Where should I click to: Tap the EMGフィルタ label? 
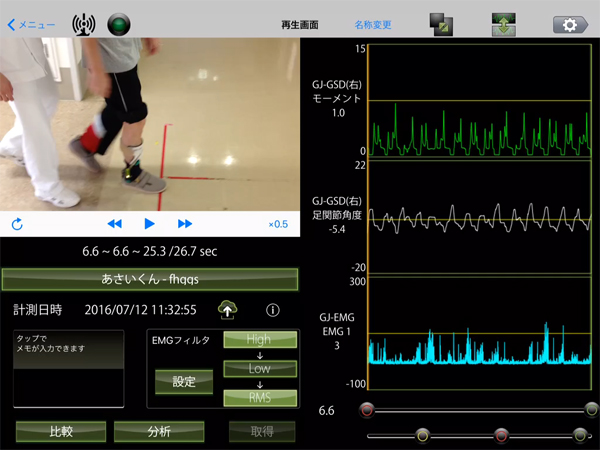[x=181, y=340]
